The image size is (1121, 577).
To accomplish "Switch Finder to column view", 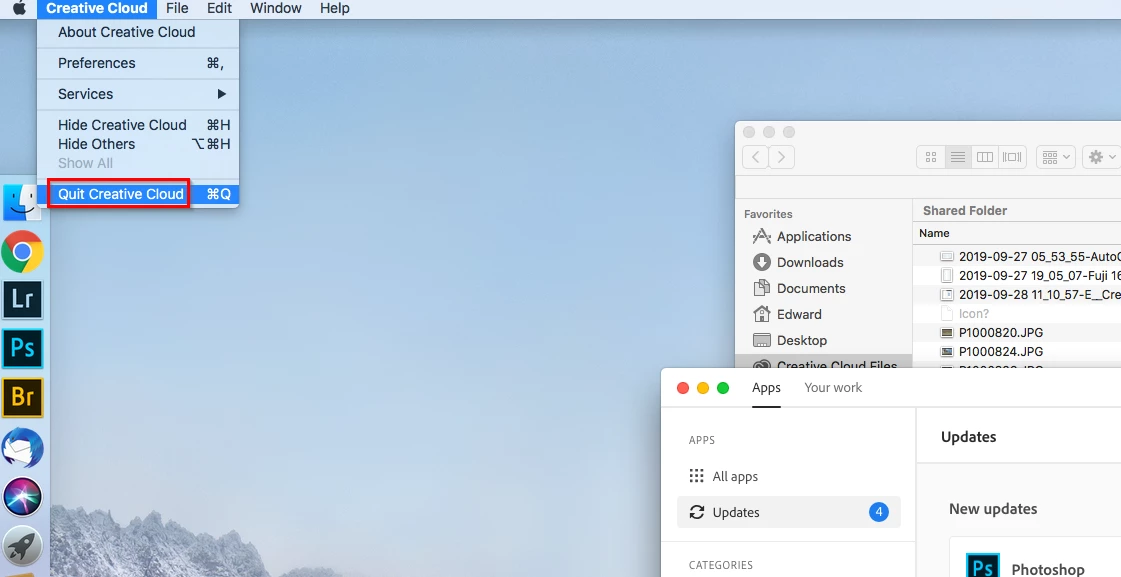I will [985, 157].
